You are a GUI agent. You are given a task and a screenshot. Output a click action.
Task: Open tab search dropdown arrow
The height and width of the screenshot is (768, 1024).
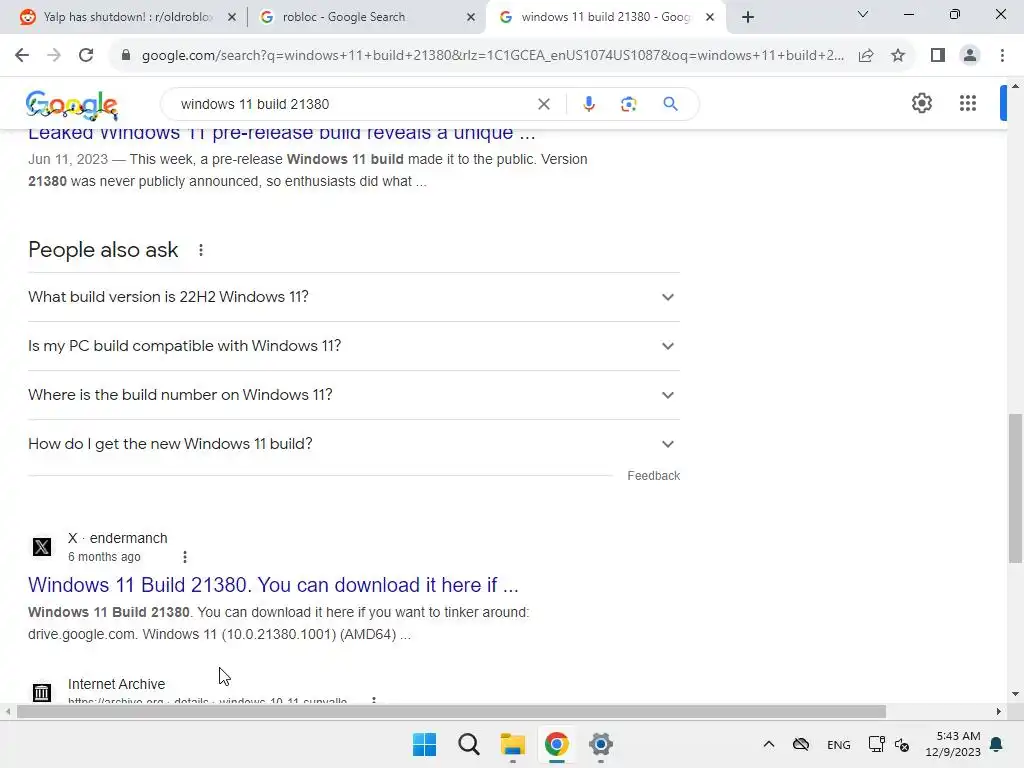tap(863, 14)
